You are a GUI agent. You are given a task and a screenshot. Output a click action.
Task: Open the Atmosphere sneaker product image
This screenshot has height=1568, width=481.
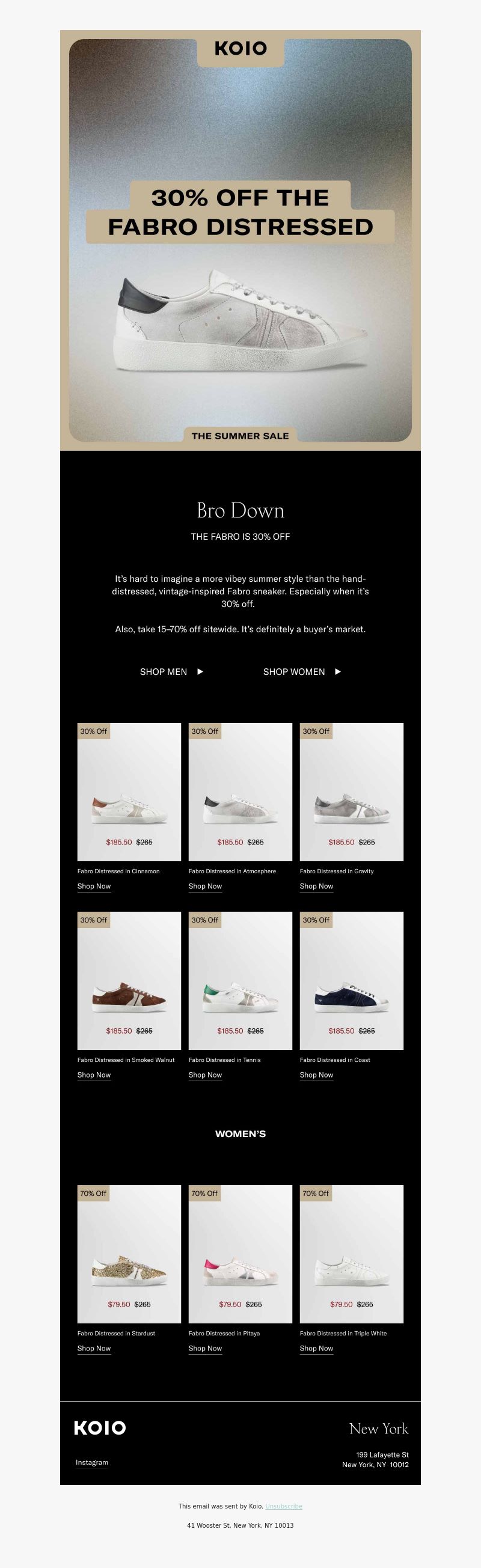point(240,792)
